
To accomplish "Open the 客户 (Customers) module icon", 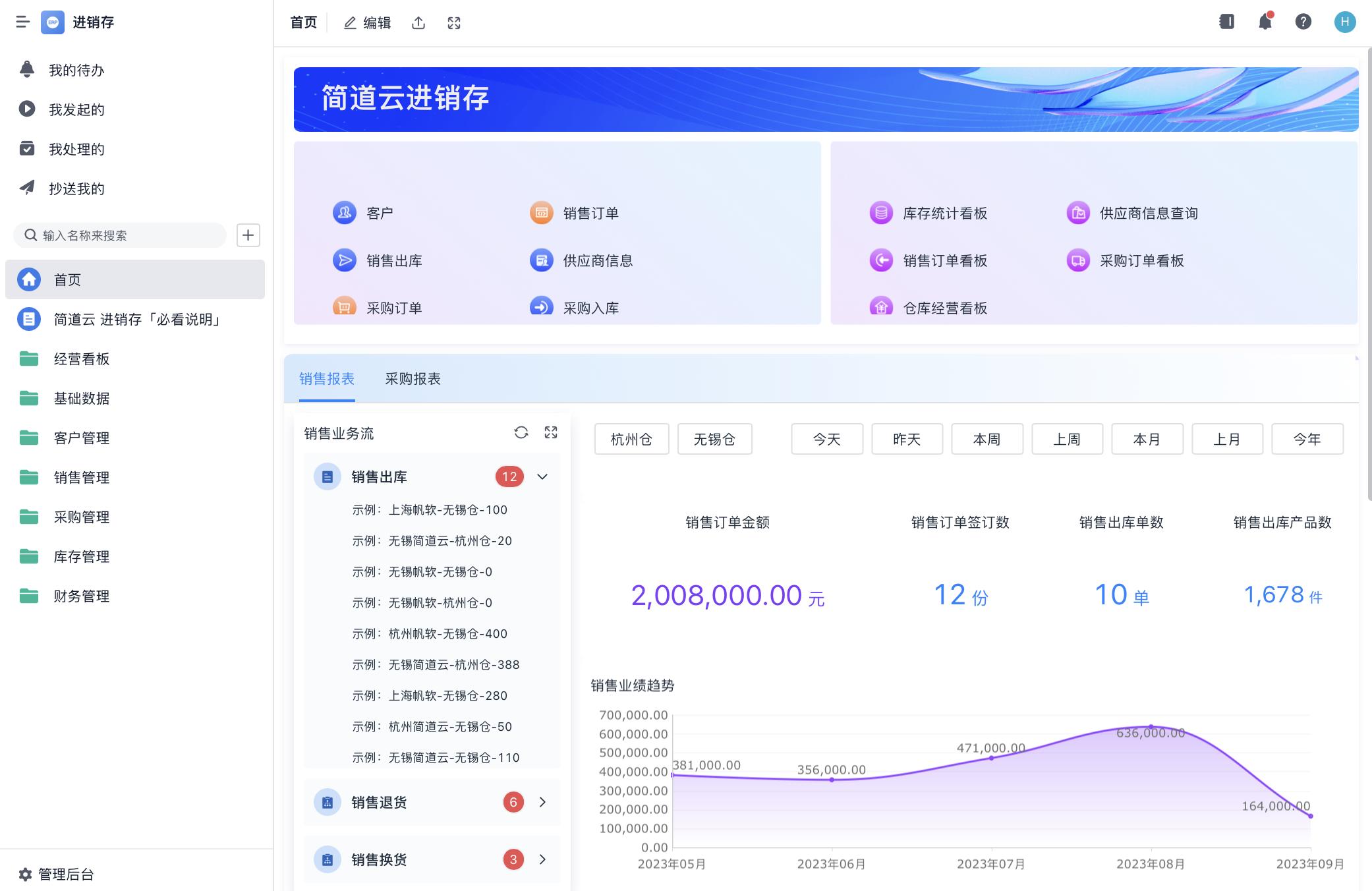I will [x=344, y=212].
